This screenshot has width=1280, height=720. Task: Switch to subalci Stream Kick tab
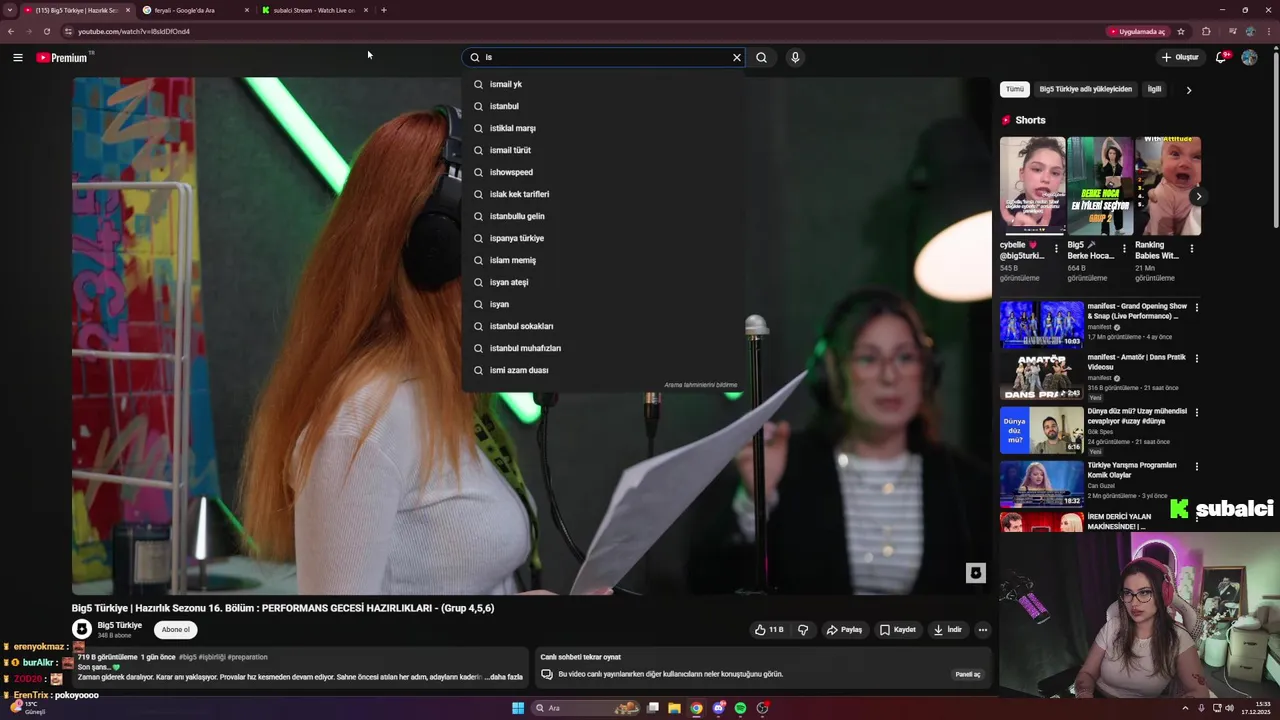coord(313,10)
